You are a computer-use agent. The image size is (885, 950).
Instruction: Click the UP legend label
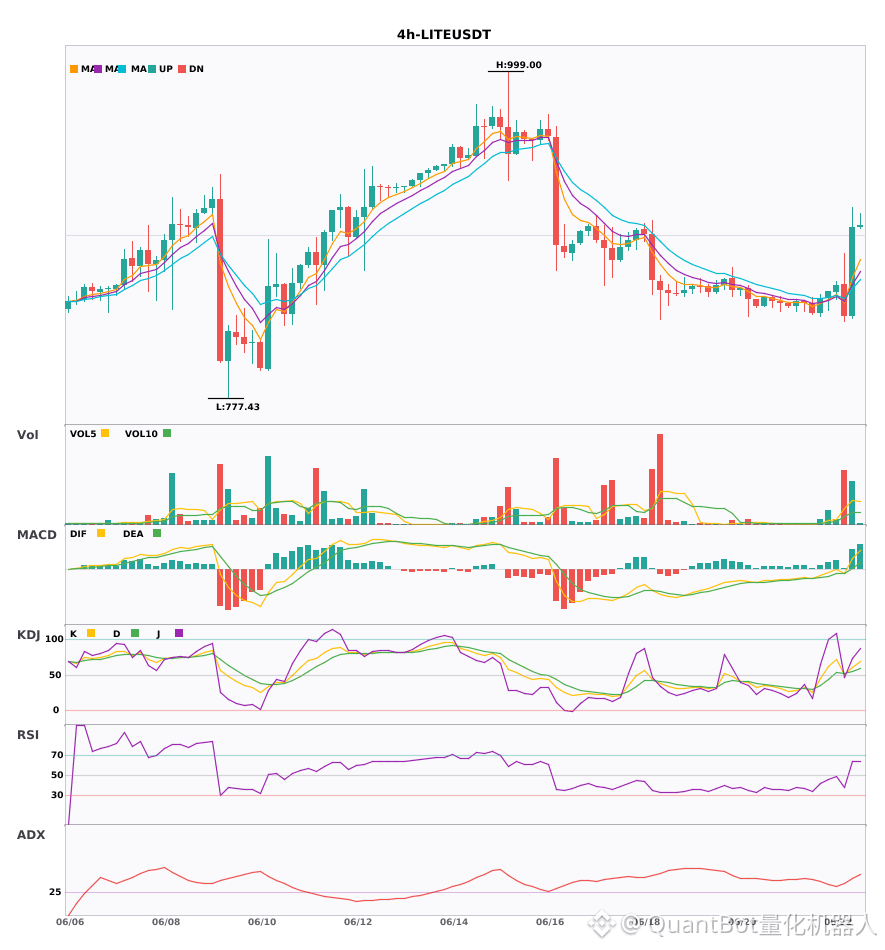(x=166, y=69)
